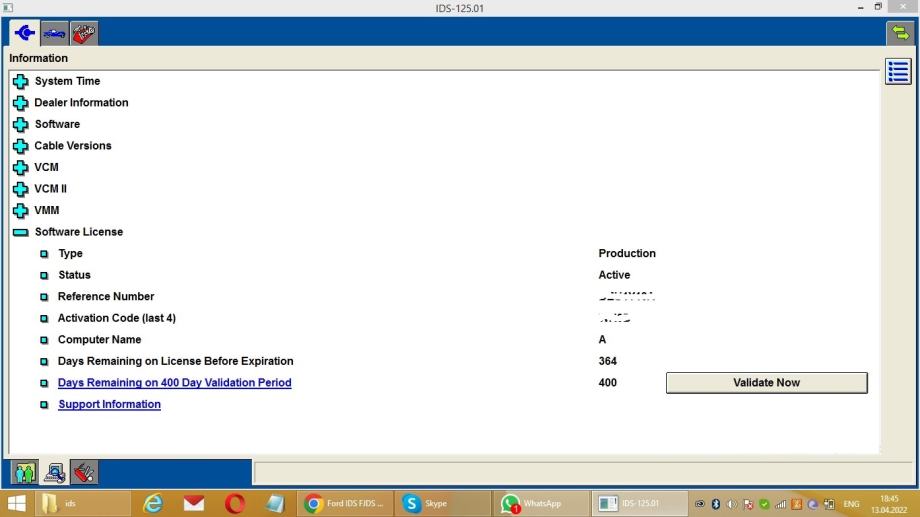This screenshot has width=920, height=517.
Task: Open the ids folder in taskbar
Action: click(82, 504)
